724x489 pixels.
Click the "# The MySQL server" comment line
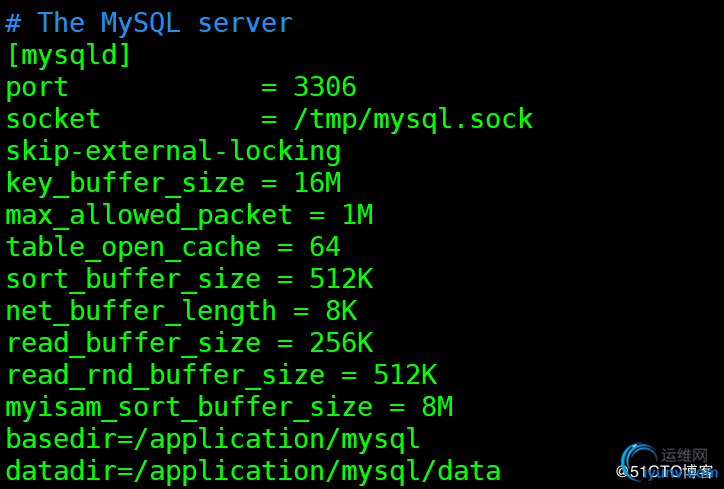pos(149,23)
